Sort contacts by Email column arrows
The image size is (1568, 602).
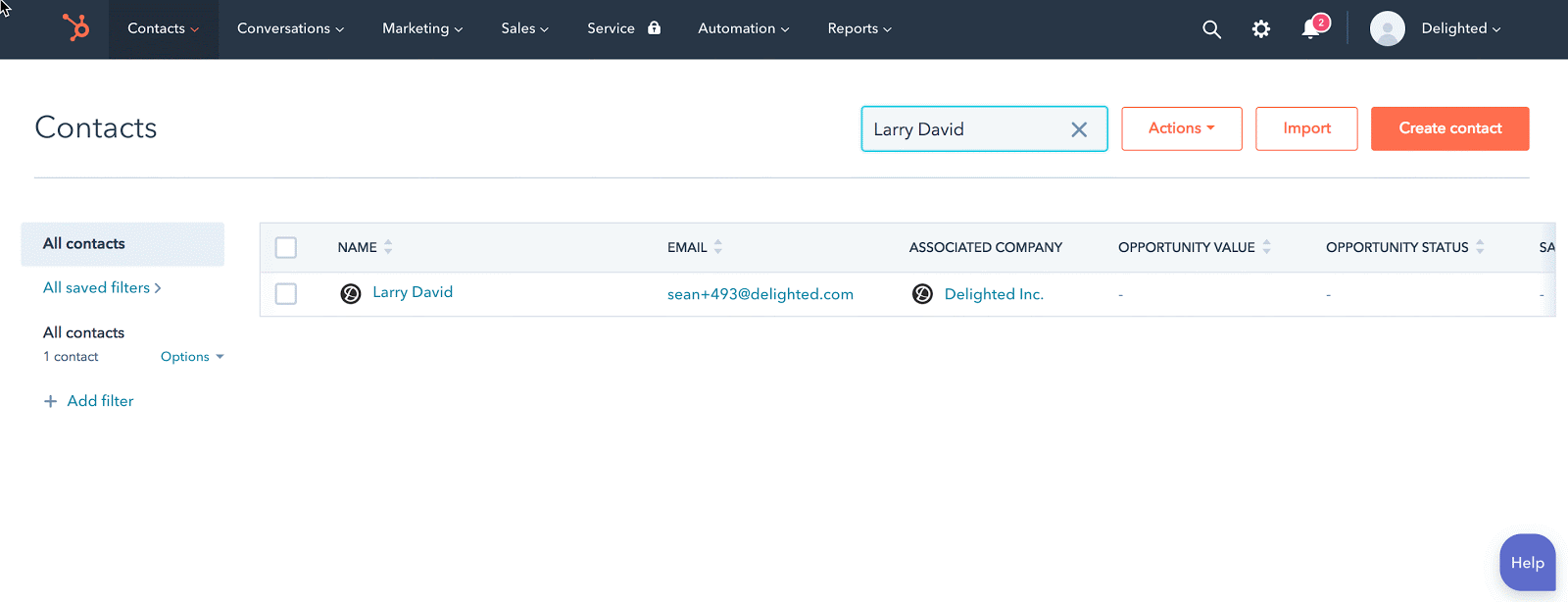[718, 247]
